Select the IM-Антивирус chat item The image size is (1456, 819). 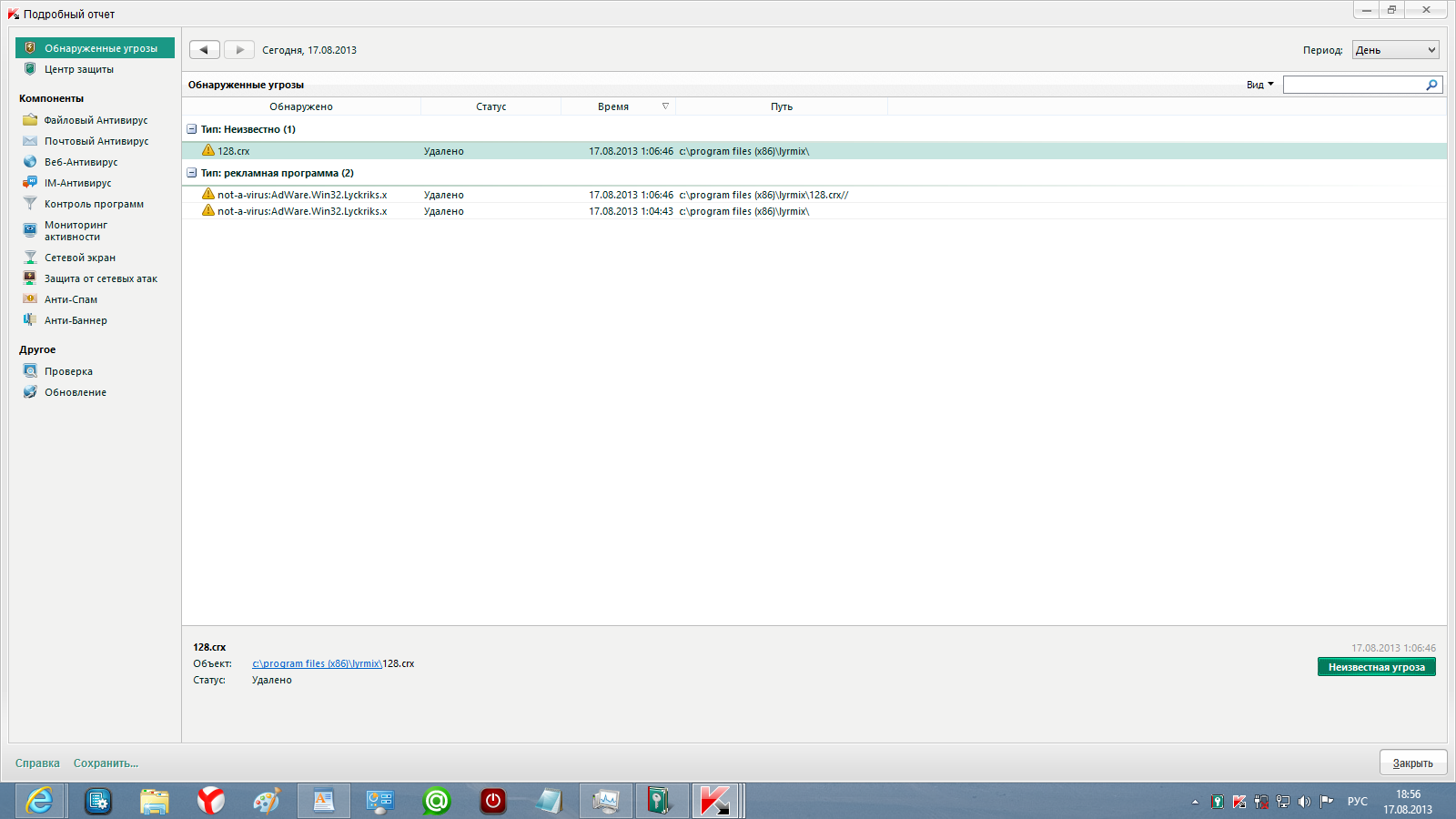tap(77, 183)
